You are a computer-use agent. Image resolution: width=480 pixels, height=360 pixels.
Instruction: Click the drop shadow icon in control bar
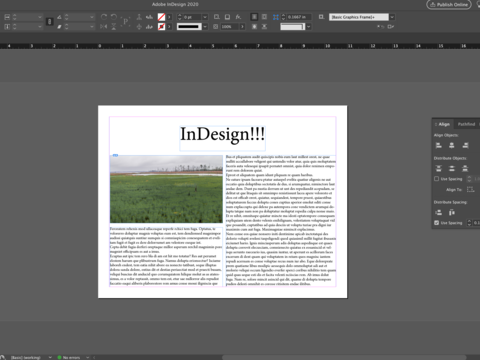[227, 17]
